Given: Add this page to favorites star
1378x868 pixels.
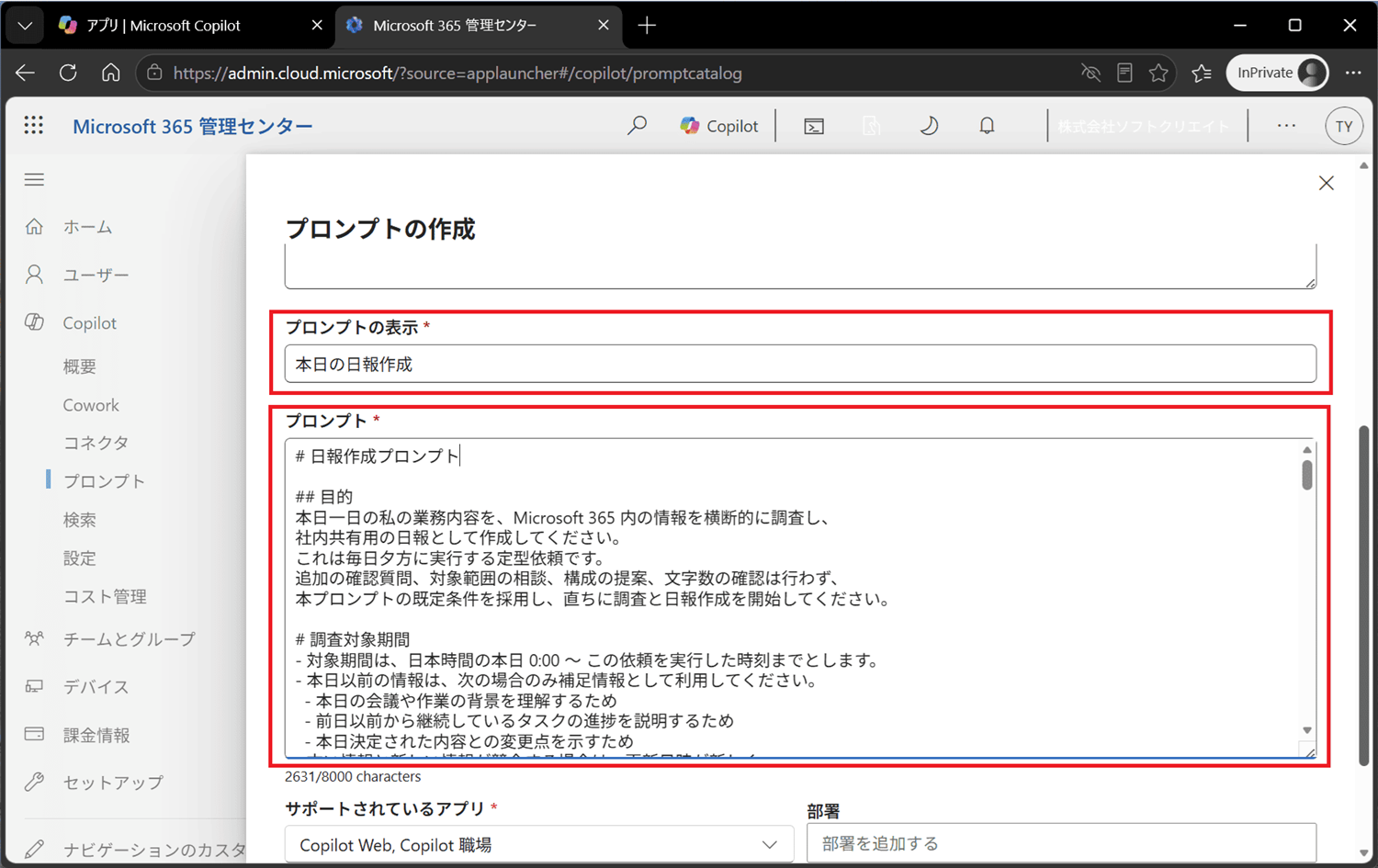Looking at the screenshot, I should coord(1158,73).
